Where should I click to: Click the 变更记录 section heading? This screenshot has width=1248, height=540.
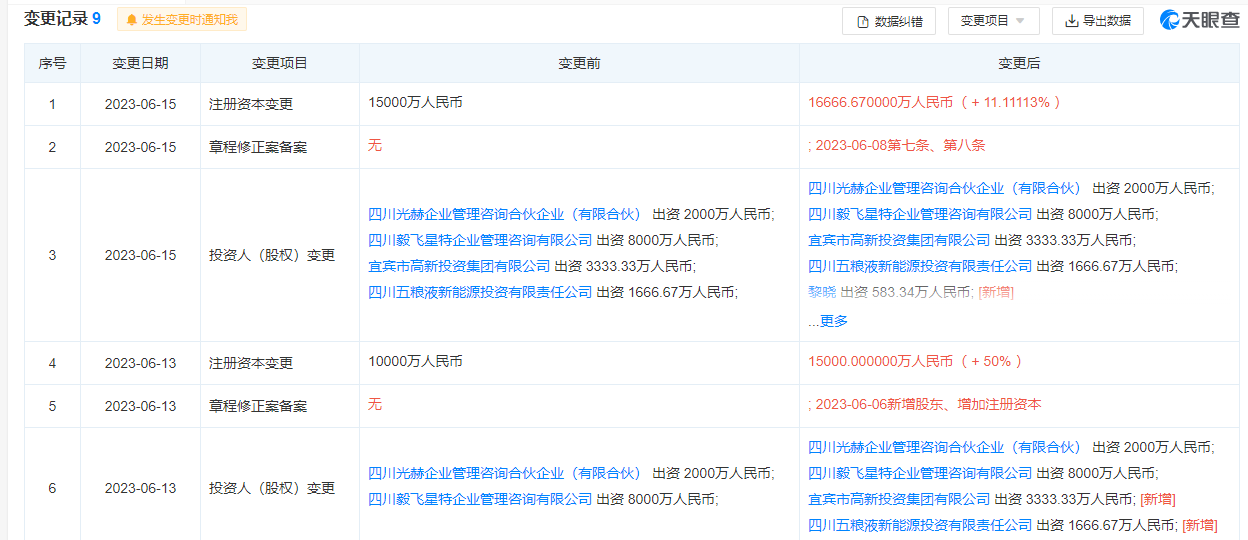click(x=55, y=19)
